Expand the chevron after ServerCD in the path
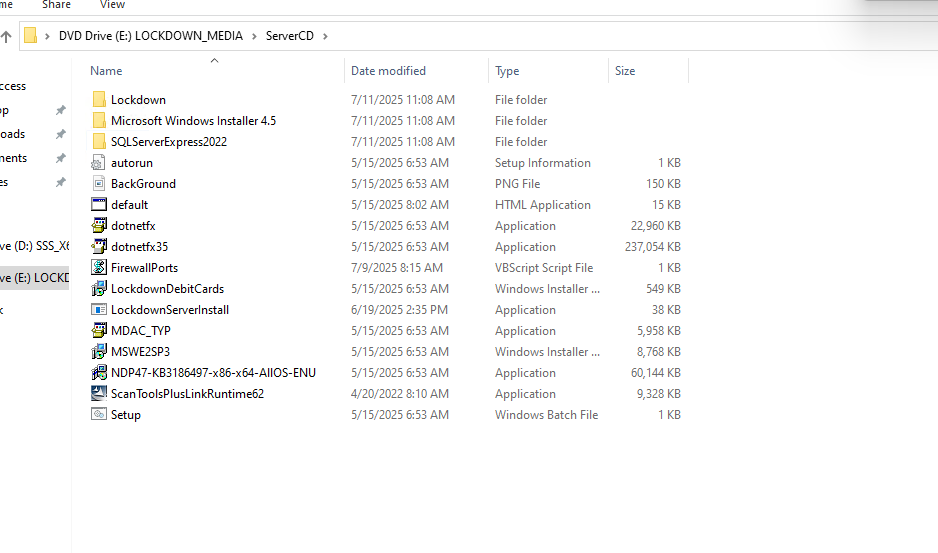 click(x=325, y=37)
